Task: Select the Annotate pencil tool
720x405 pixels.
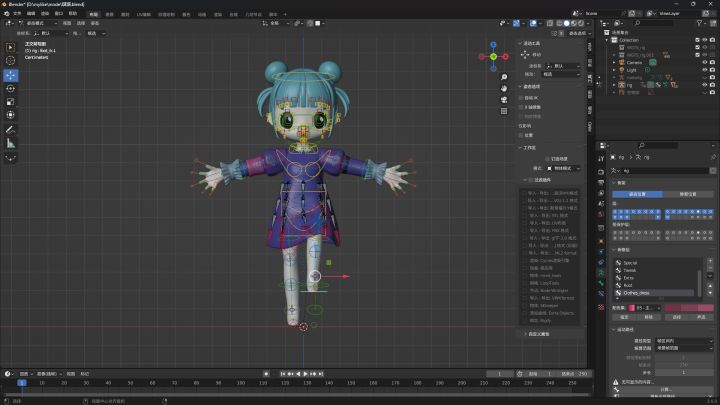Action: 10,130
